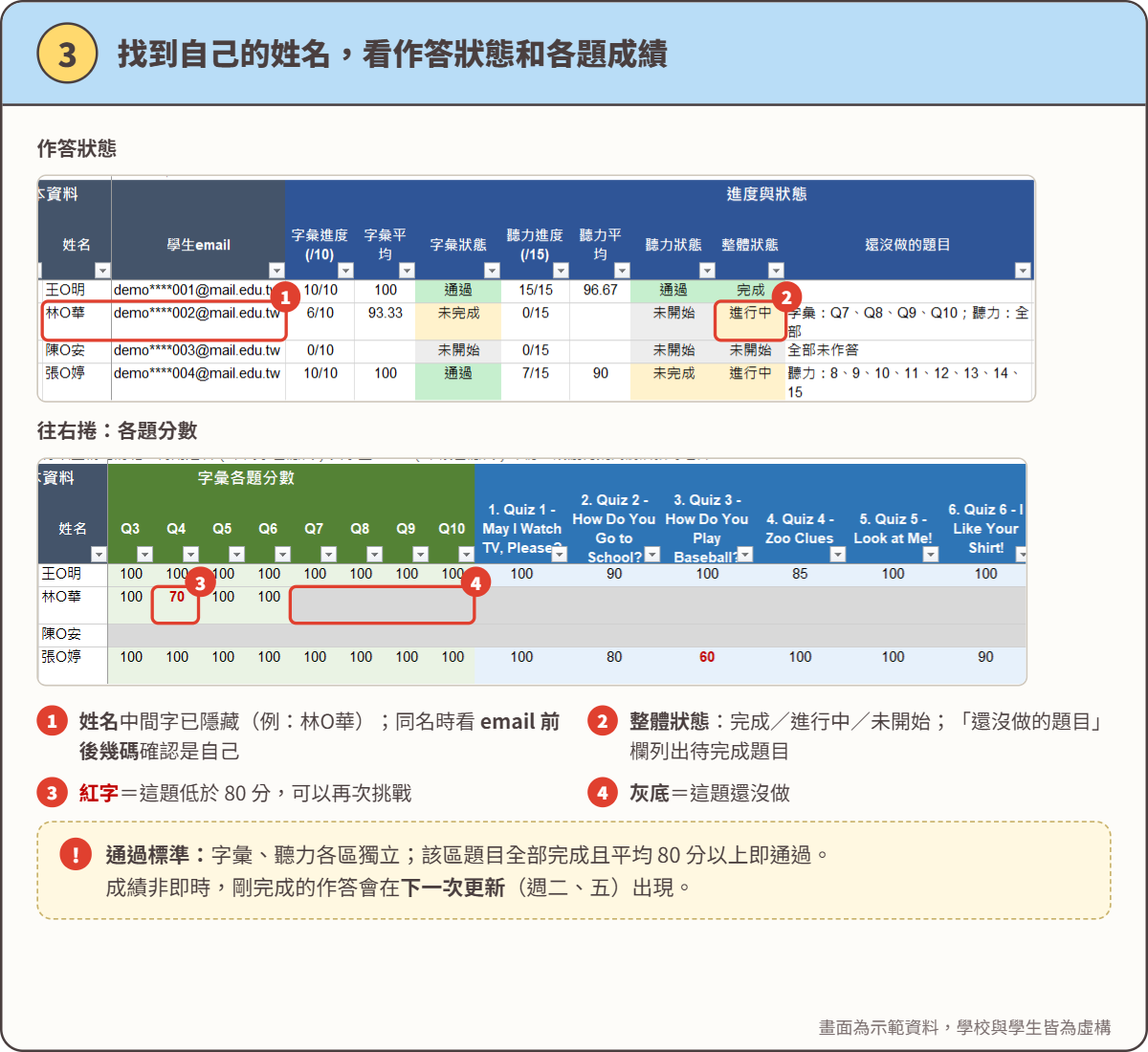
Task: Select 王O明's Quiz 2 score 90
Action: click(x=614, y=574)
